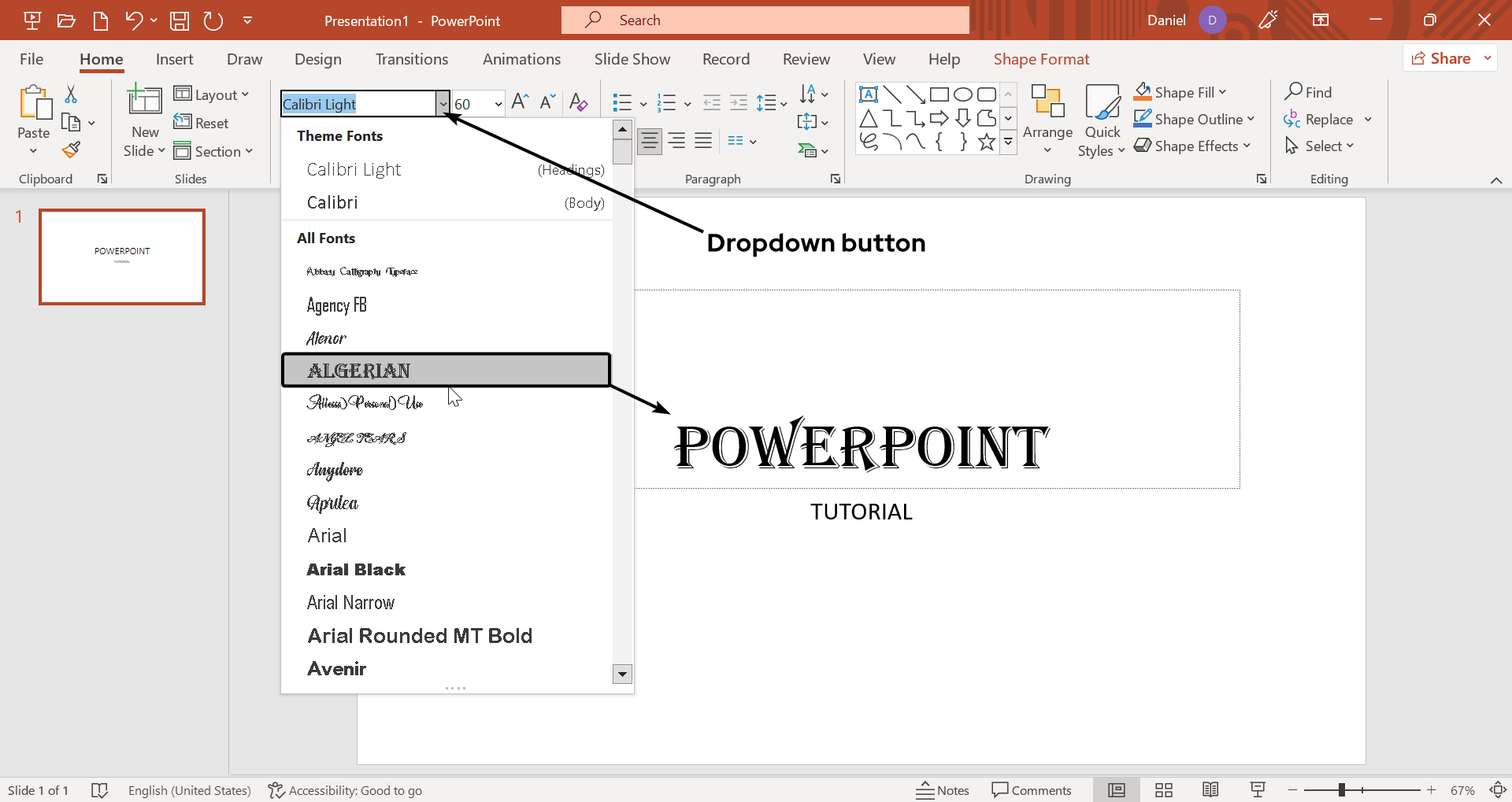Click the Increase Font Size icon
This screenshot has height=802, width=1512.
520,102
